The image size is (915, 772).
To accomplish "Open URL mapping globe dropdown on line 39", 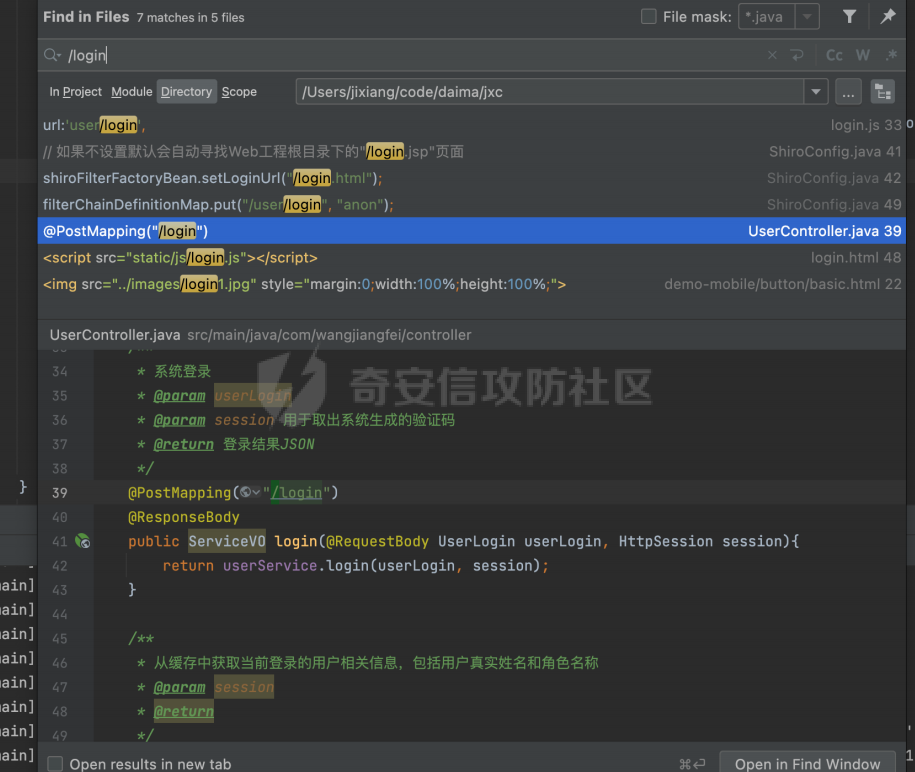I will (x=250, y=492).
